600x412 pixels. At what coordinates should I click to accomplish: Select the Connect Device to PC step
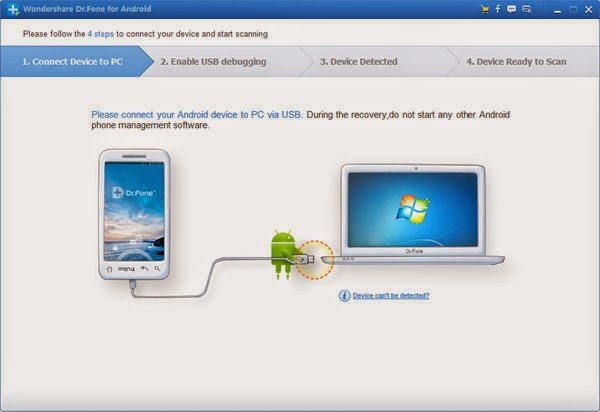click(x=72, y=62)
